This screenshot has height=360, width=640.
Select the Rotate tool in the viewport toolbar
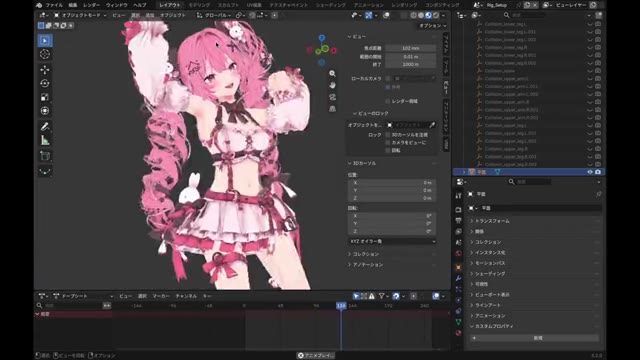[45, 83]
